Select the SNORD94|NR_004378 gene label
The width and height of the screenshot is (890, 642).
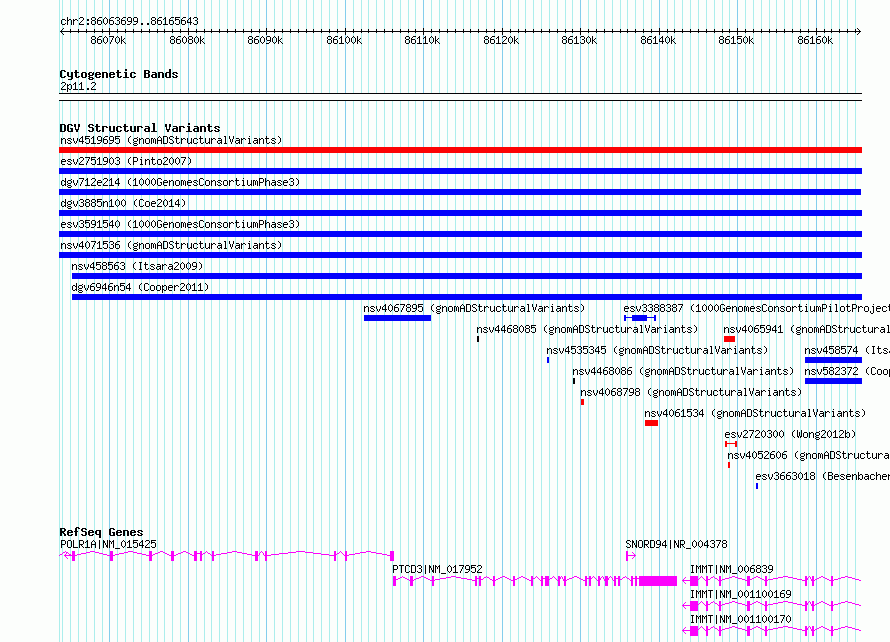676,544
